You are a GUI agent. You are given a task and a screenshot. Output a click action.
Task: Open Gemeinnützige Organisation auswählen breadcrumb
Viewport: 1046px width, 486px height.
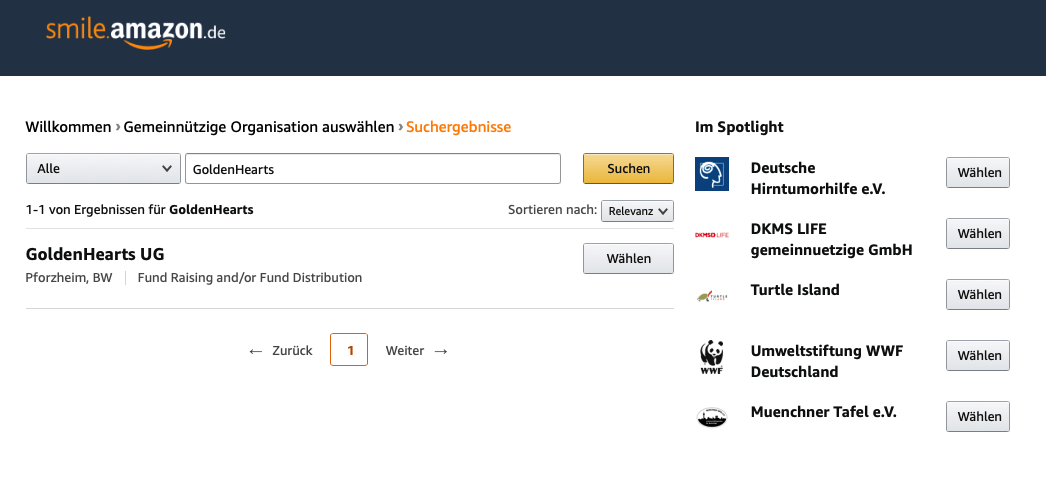pos(259,127)
